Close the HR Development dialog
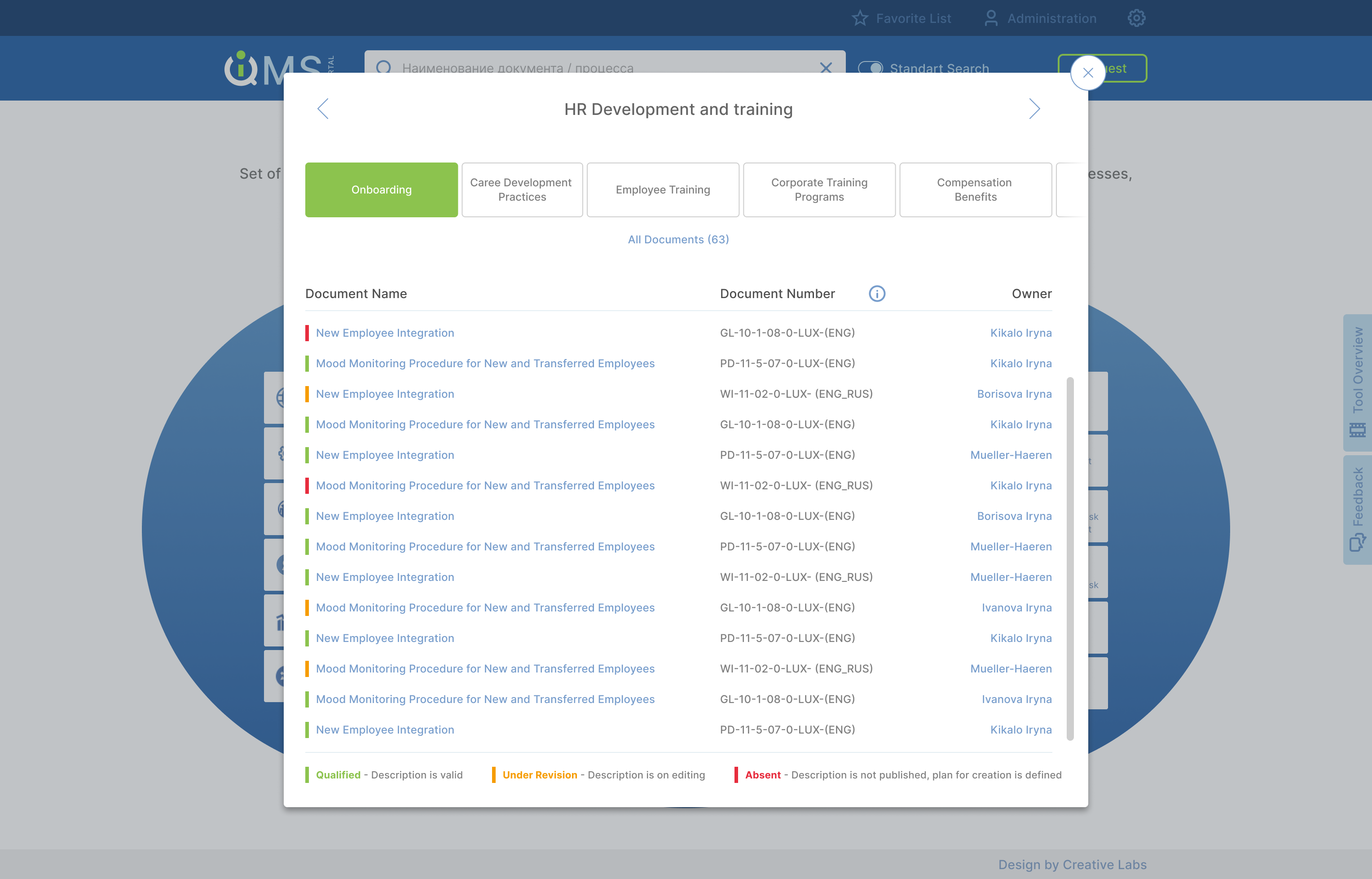Screen dimensions: 1372x879 [x=1087, y=73]
